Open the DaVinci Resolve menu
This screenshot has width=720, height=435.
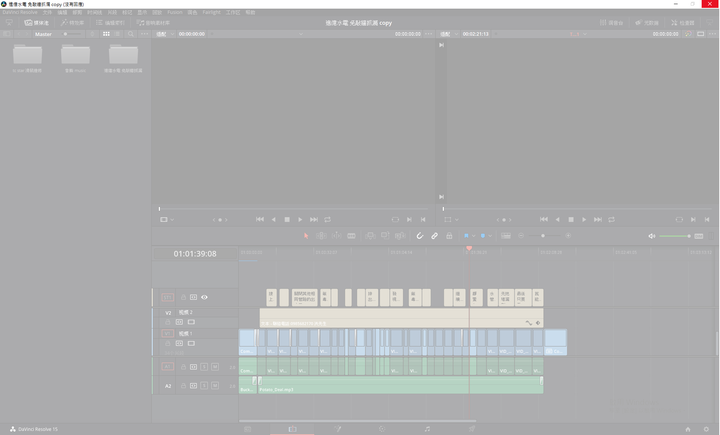coord(20,12)
